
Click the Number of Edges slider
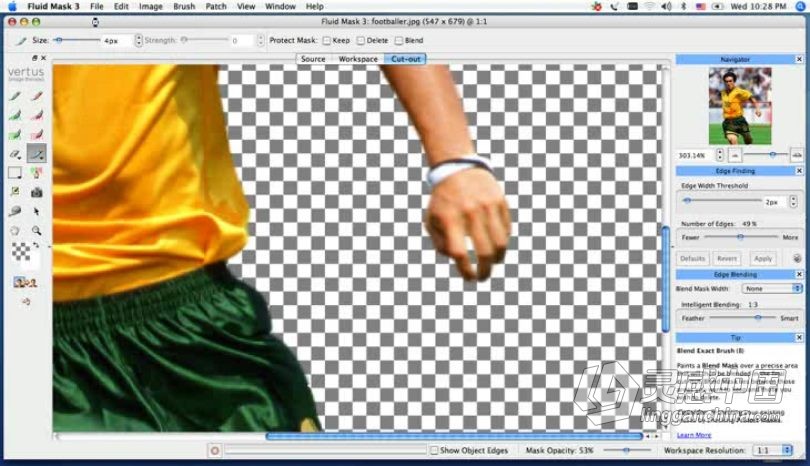(741, 237)
